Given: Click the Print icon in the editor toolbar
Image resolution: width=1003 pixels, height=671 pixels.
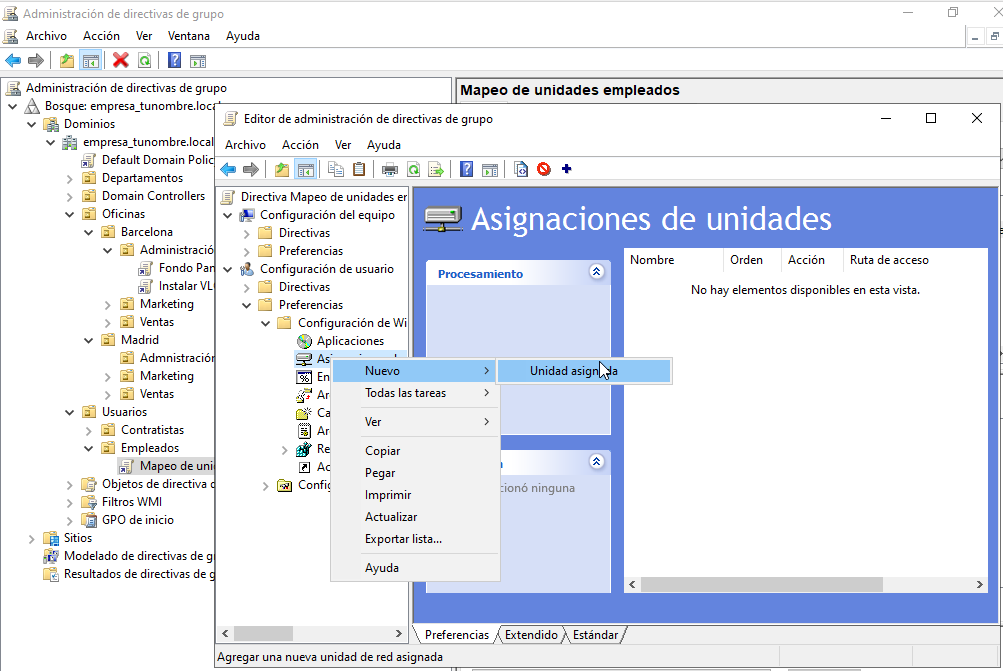Looking at the screenshot, I should tap(389, 168).
